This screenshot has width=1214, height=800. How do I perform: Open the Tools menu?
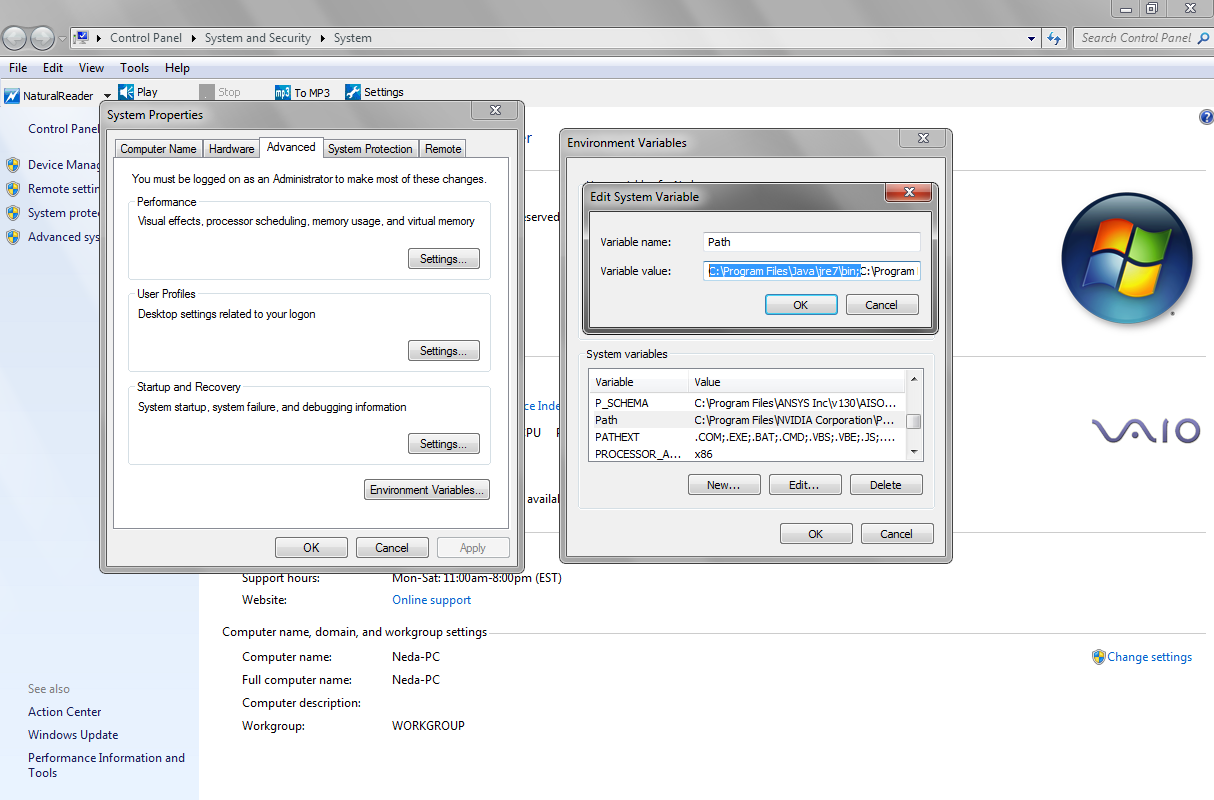point(134,68)
